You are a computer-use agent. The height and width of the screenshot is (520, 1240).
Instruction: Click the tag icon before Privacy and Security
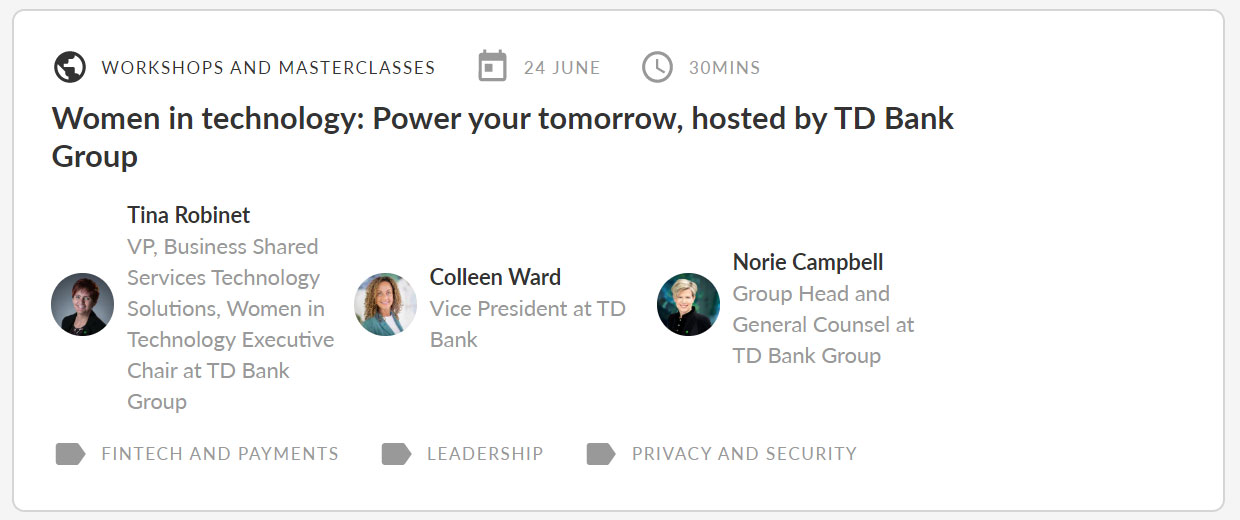tap(601, 454)
